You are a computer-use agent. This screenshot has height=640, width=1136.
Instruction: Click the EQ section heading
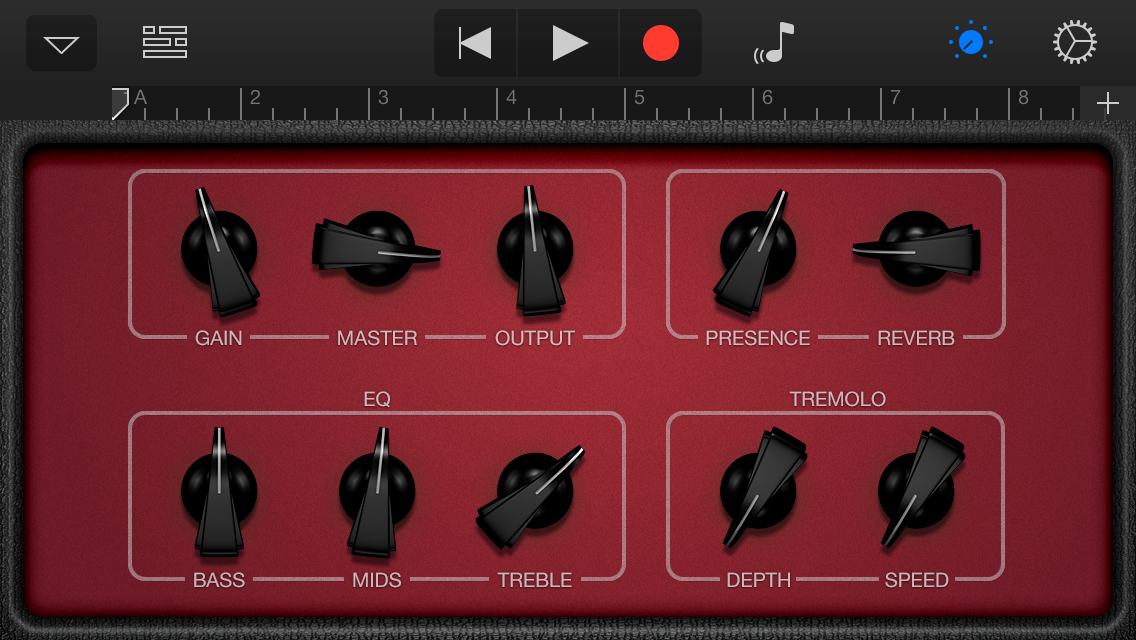pyautogui.click(x=377, y=399)
